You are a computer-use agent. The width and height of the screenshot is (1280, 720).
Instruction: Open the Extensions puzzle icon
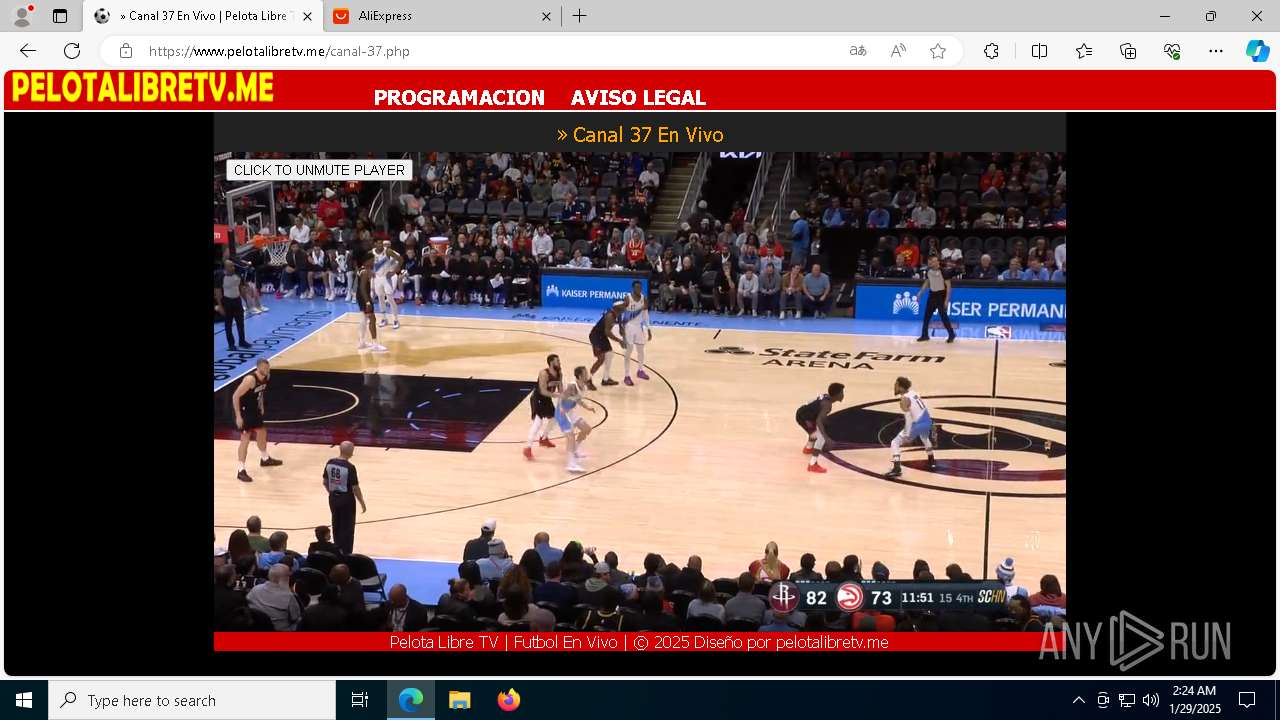pos(991,51)
